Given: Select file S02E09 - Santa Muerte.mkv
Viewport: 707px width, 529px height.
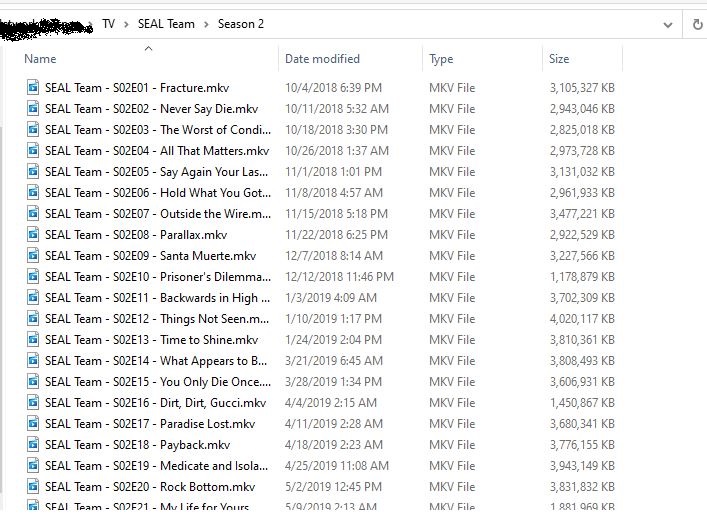Looking at the screenshot, I should click(150, 256).
